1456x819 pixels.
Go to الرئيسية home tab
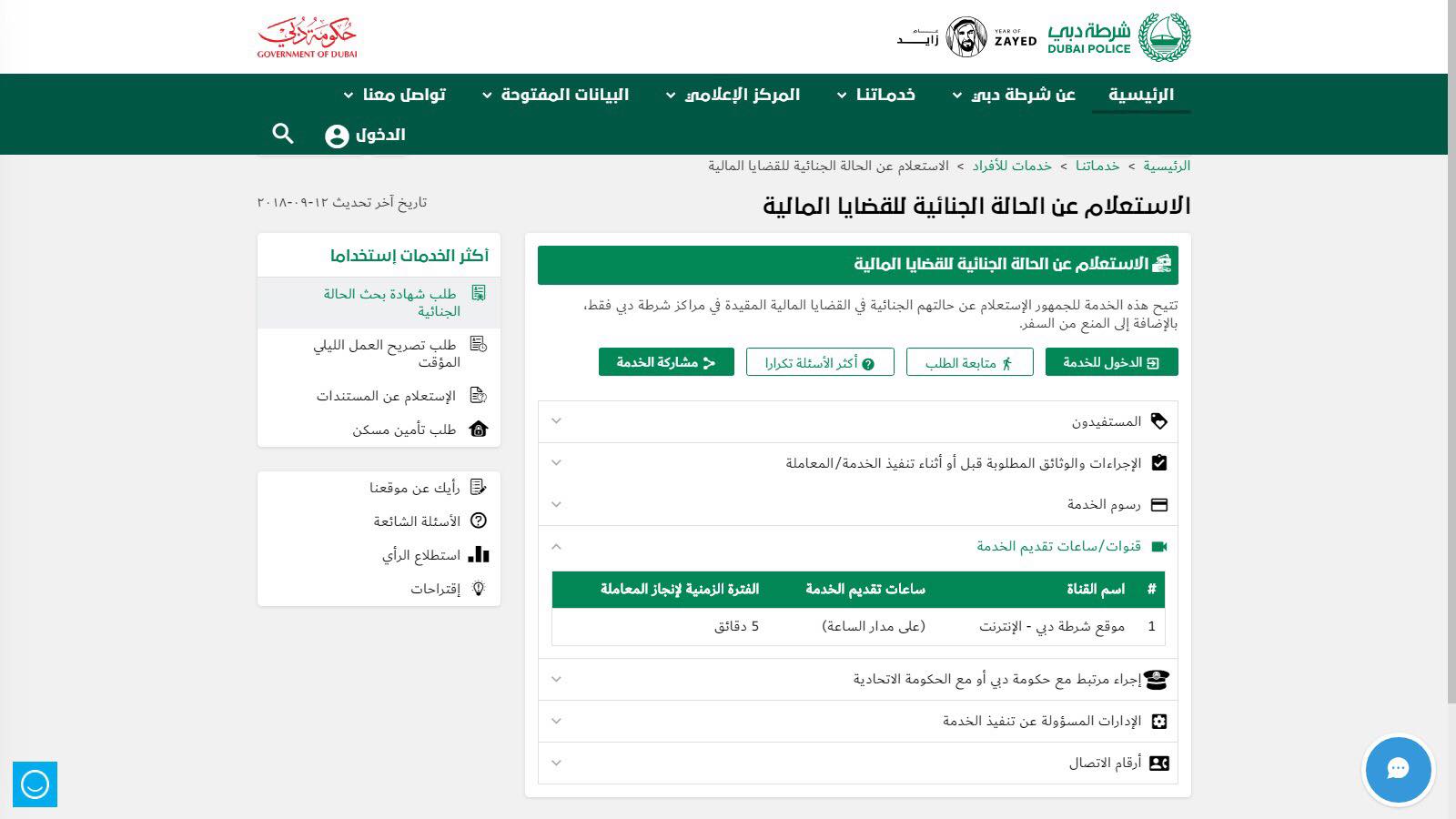click(x=1141, y=95)
